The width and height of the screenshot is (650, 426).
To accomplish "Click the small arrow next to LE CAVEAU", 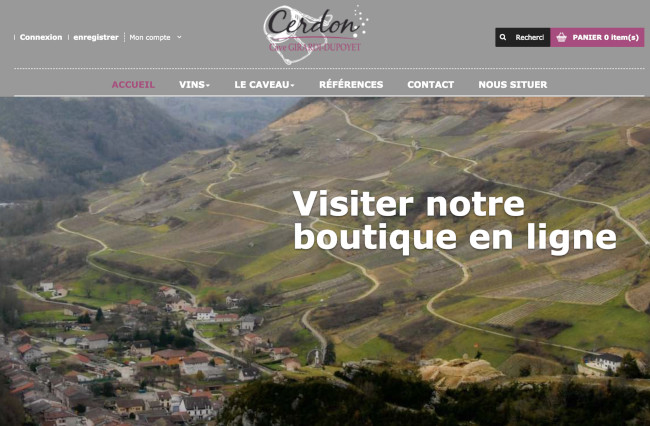I will (292, 85).
